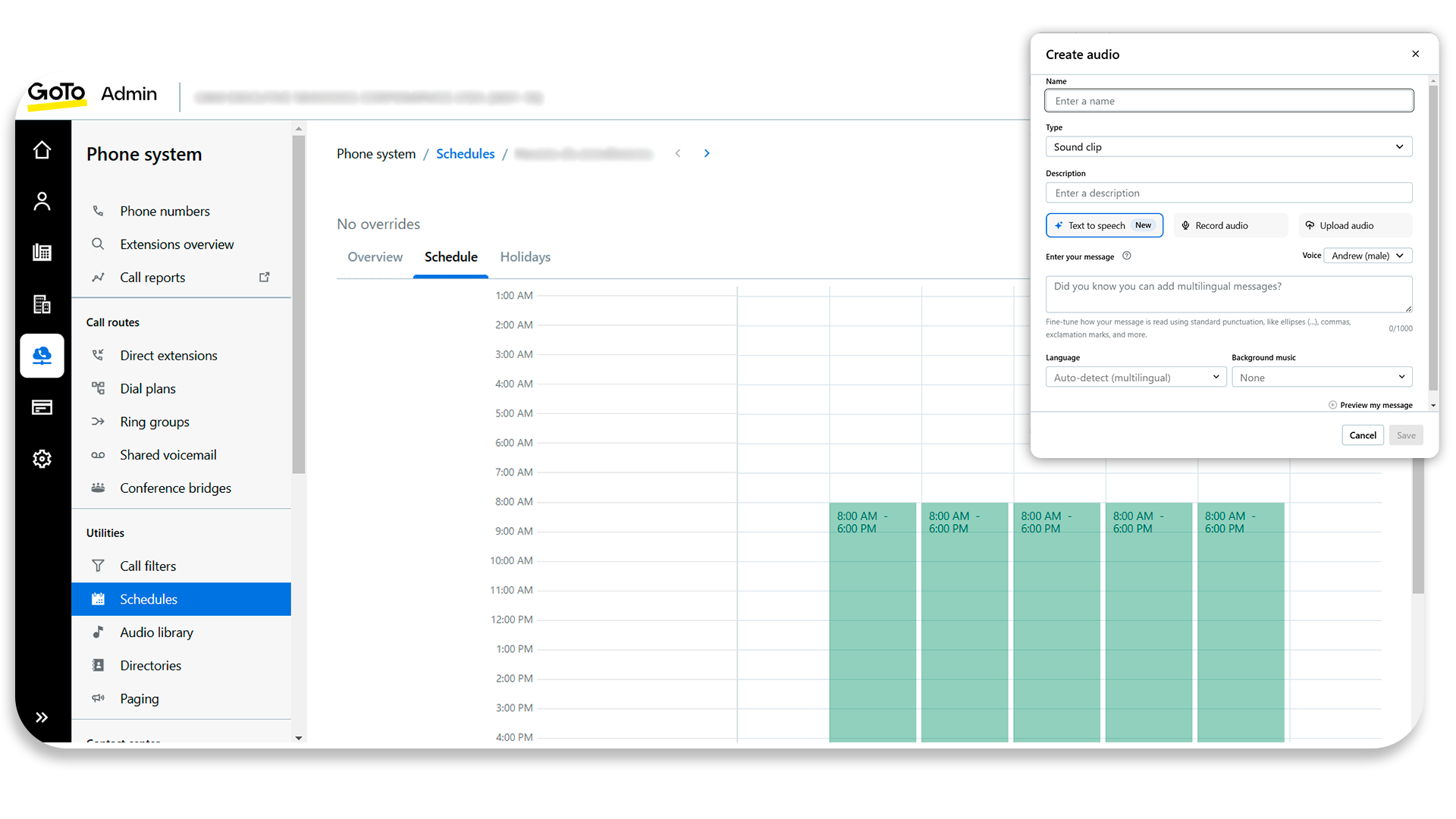Image resolution: width=1456 pixels, height=819 pixels.
Task: Open the Settings gear icon in left rail
Action: pos(42,459)
